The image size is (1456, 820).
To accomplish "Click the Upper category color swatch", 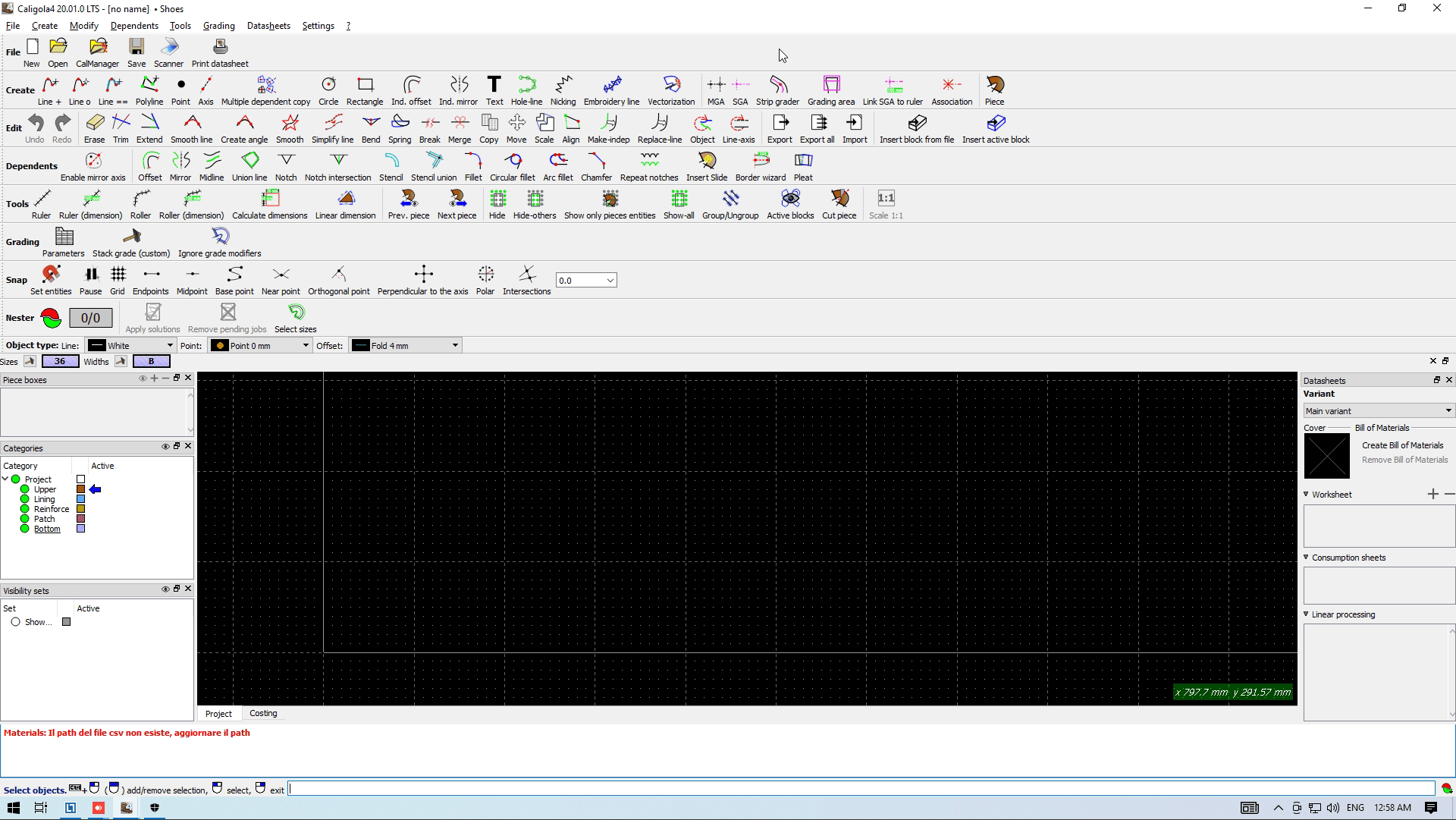I will pyautogui.click(x=80, y=489).
